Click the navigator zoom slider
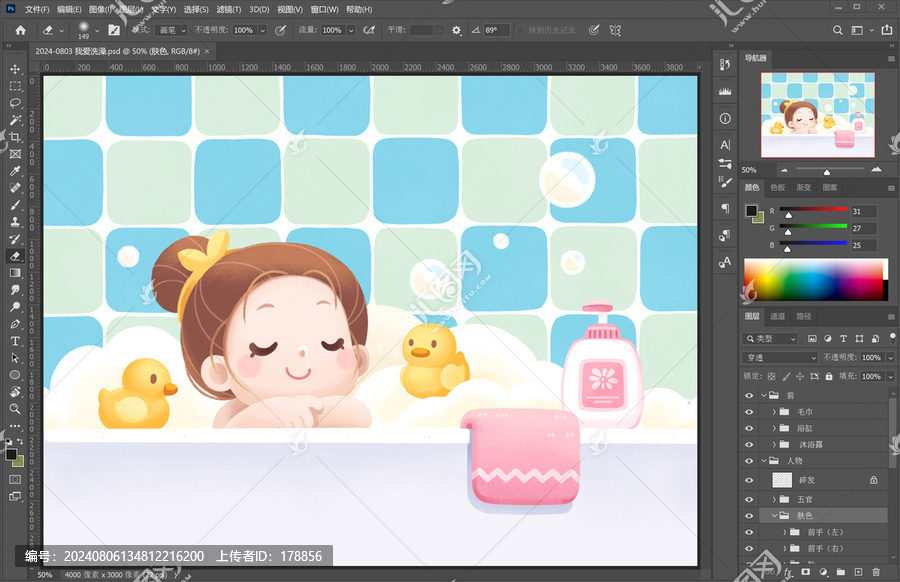 pyautogui.click(x=827, y=170)
